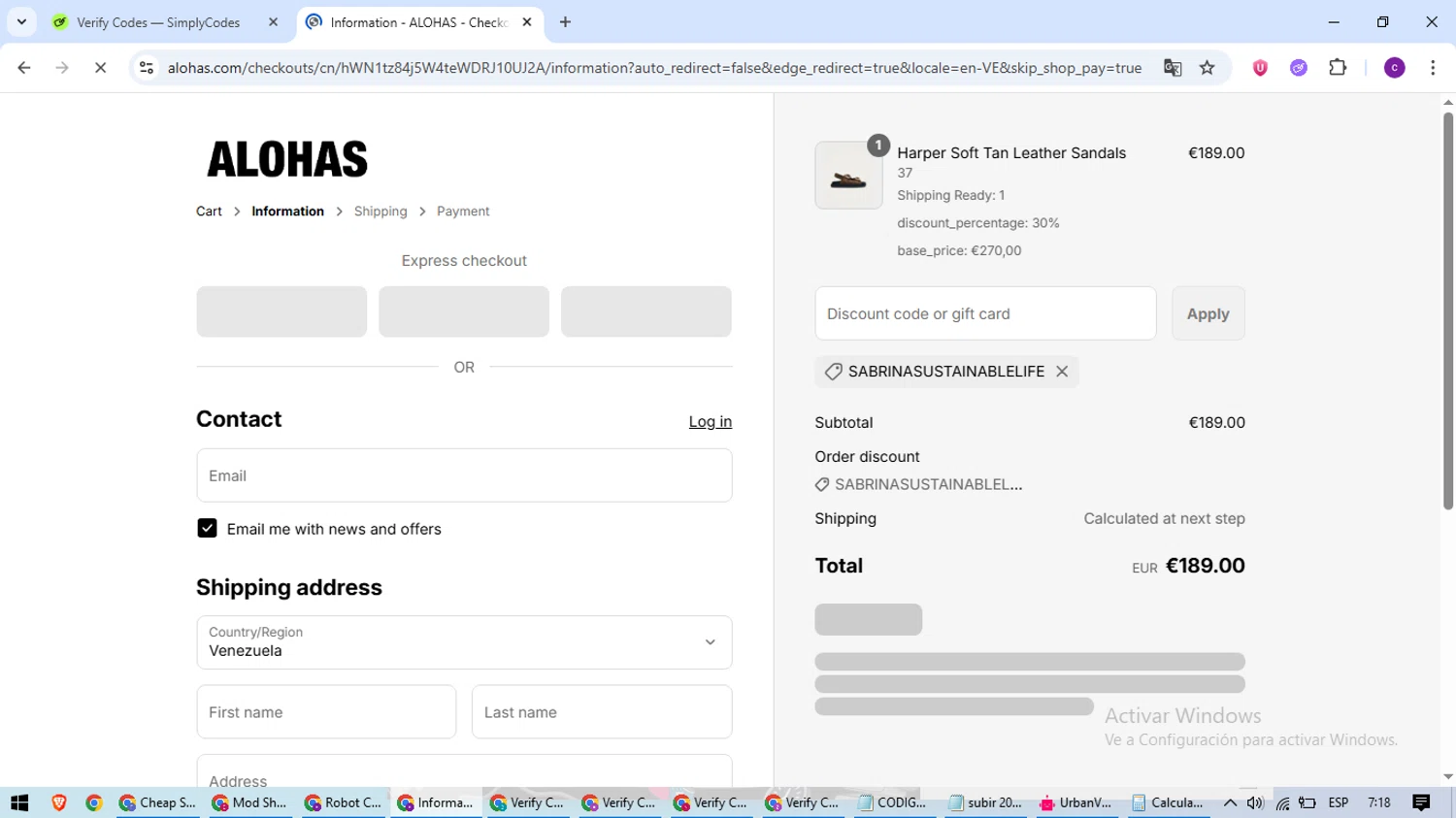1456x818 pixels.
Task: Uncheck Email me with news and offers
Action: (207, 529)
